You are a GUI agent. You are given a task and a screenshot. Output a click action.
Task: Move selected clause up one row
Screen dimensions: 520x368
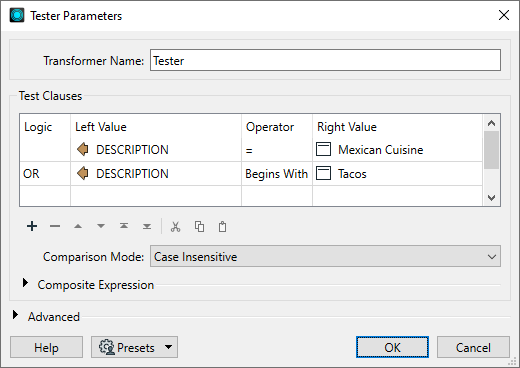78,226
